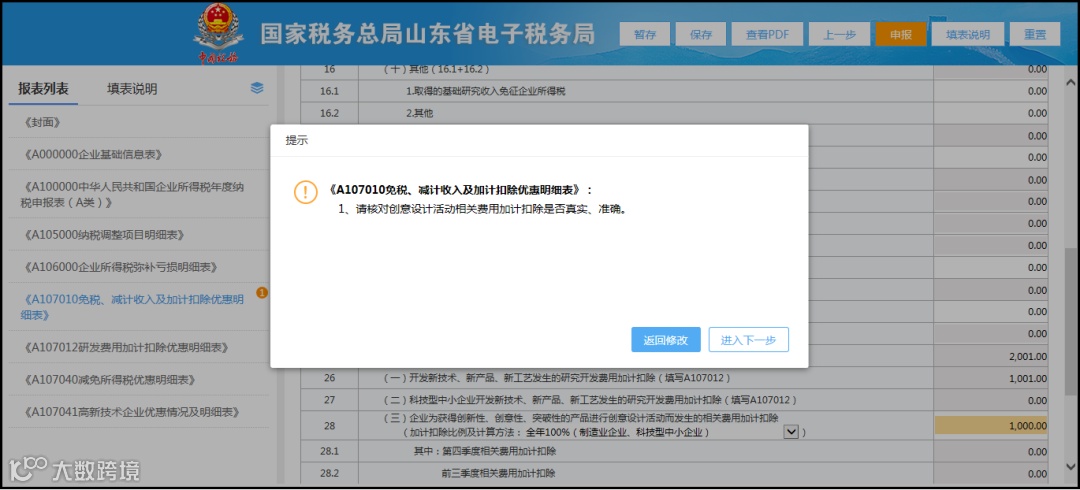Screen dimensions: 1080x490
Task: Click the layers stack icon in sidebar
Action: [257, 88]
